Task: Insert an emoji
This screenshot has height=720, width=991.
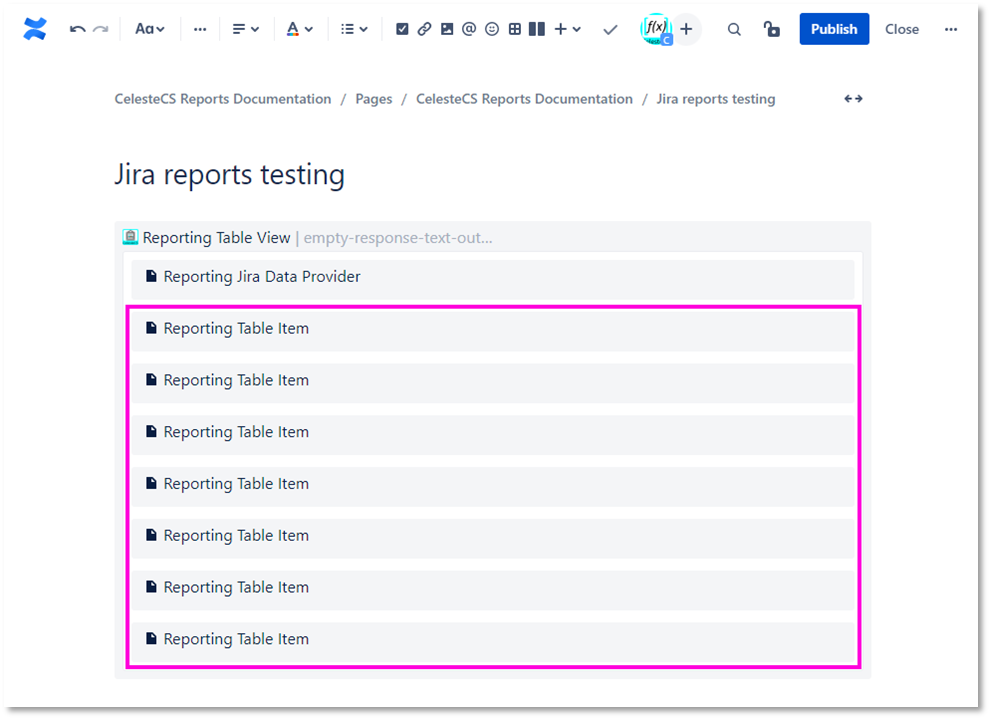Action: [x=492, y=29]
